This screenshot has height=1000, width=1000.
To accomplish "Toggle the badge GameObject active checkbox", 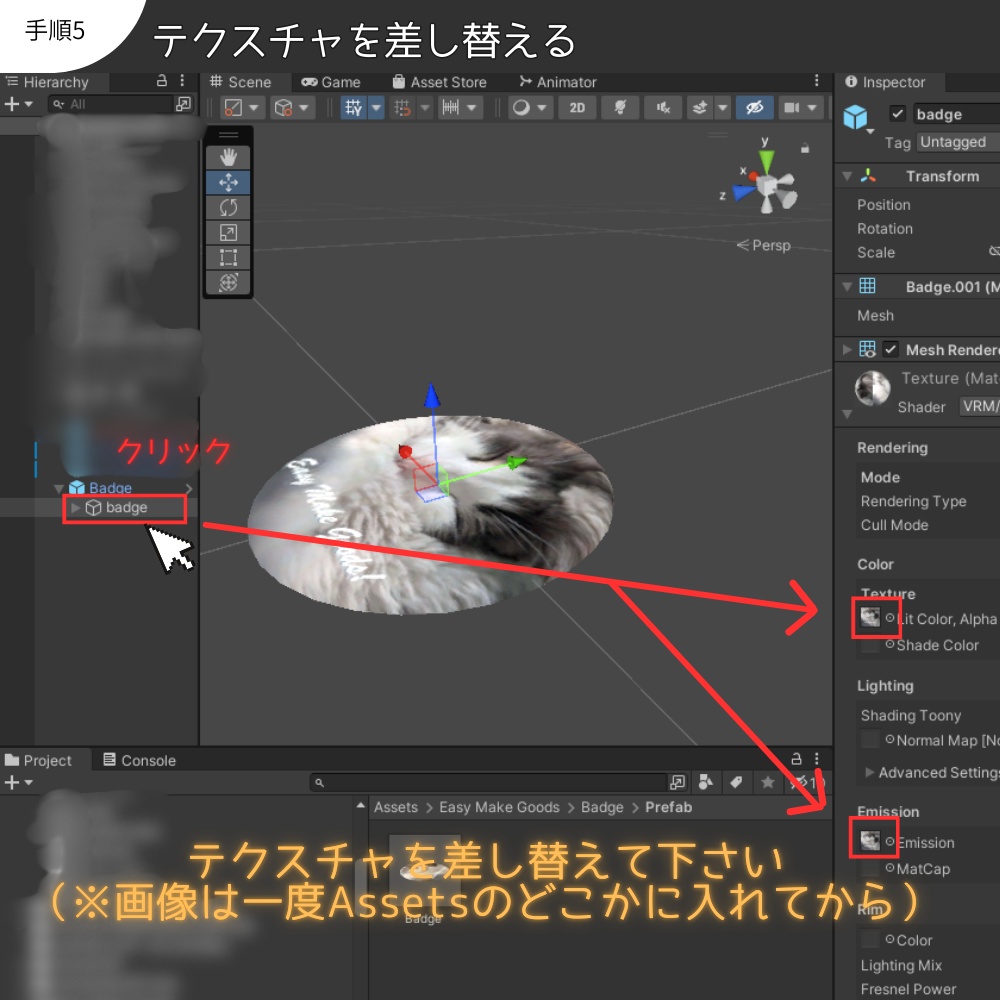I will (x=897, y=114).
